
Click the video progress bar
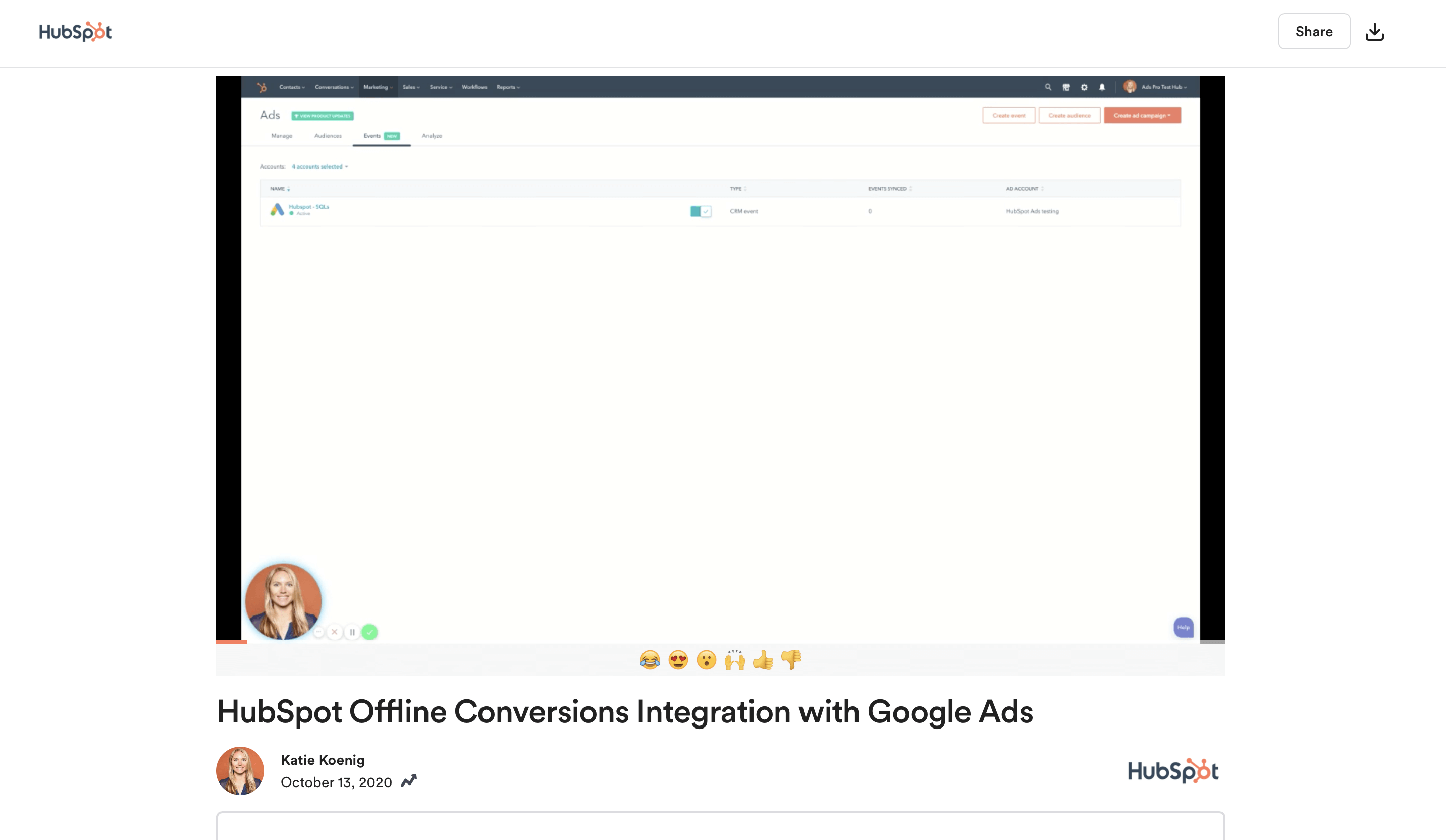click(x=721, y=642)
